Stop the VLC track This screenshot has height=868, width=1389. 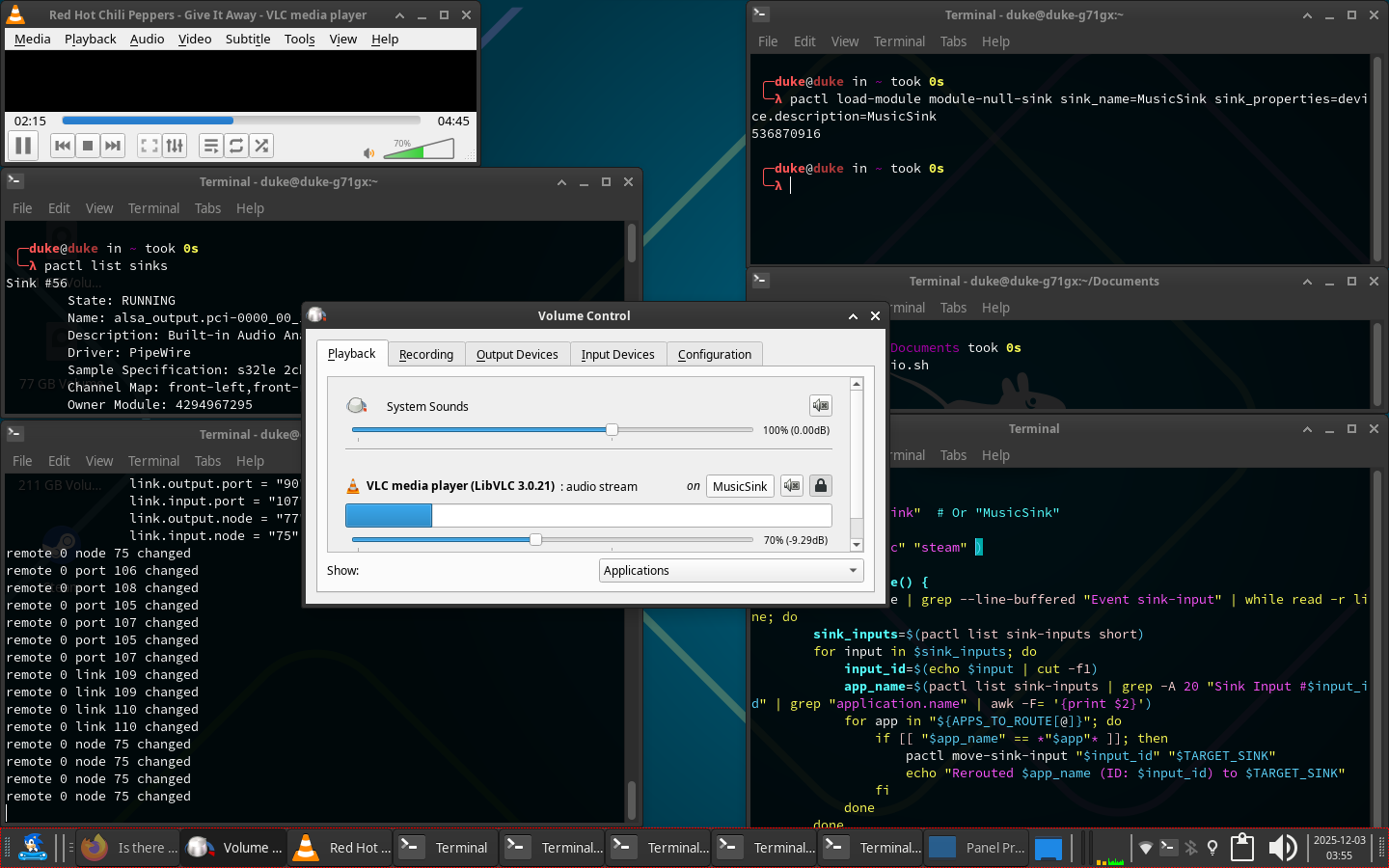88,146
